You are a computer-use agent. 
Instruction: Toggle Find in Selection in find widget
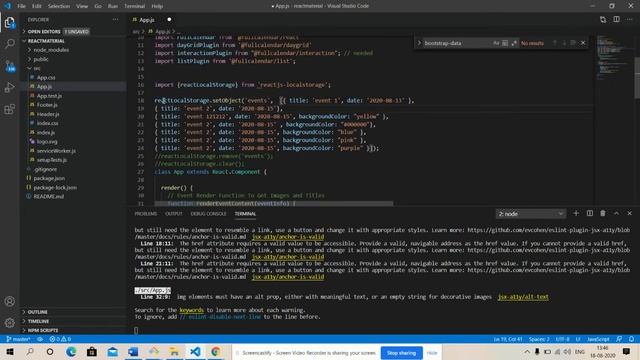573,43
